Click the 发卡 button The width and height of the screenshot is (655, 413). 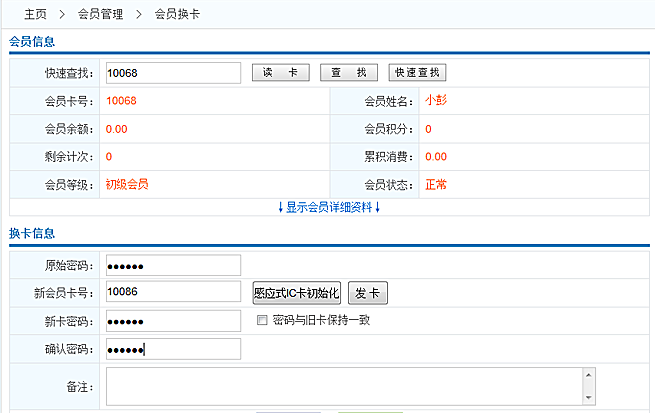point(368,293)
